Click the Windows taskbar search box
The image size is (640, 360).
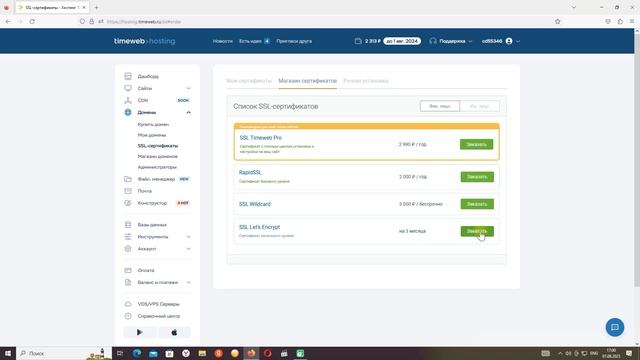pos(64,353)
